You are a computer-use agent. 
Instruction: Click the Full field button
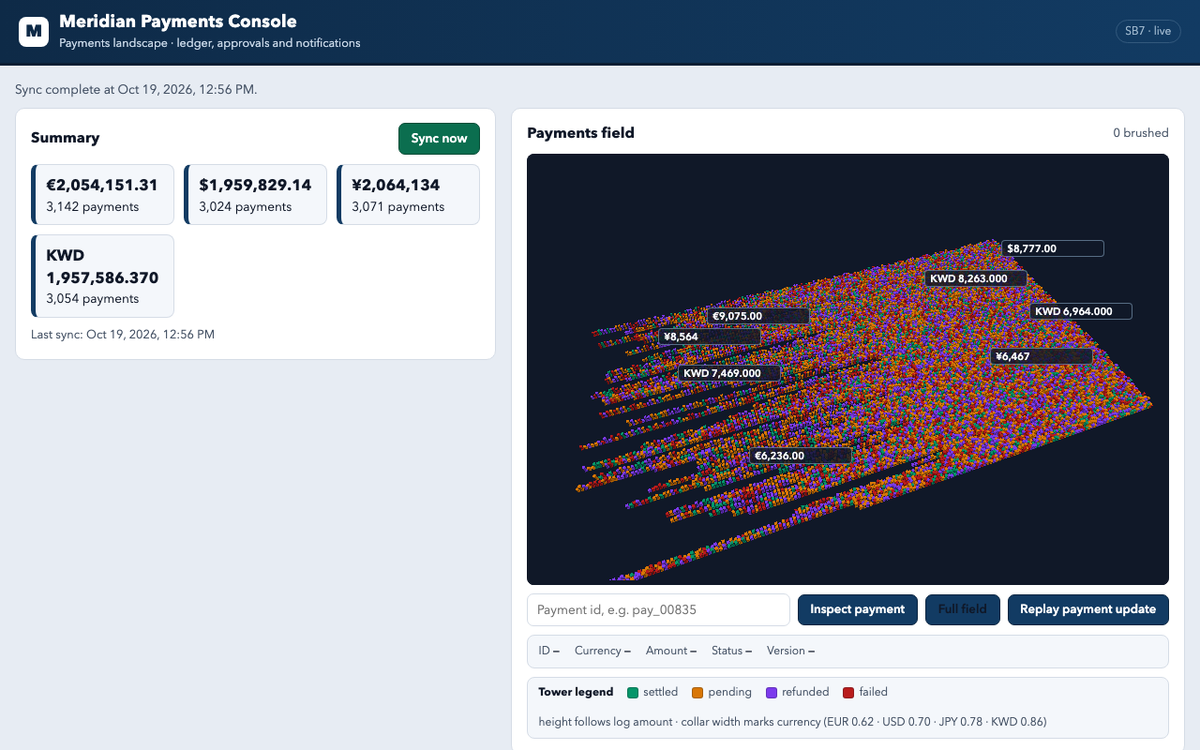962,609
